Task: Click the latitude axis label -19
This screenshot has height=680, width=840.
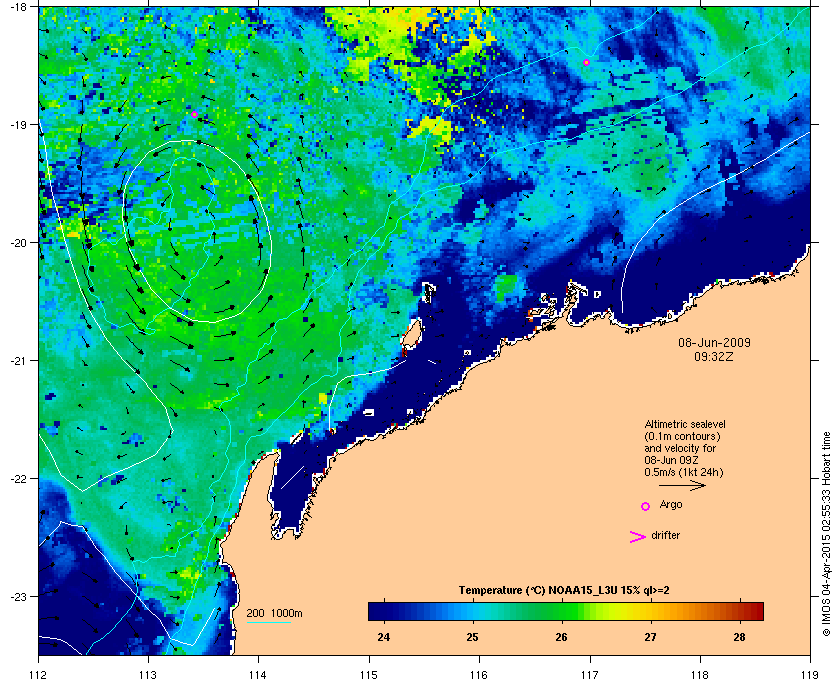Action: [18, 125]
